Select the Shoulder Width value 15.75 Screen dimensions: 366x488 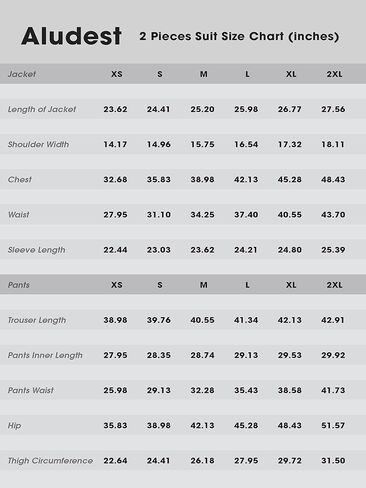tap(202, 144)
